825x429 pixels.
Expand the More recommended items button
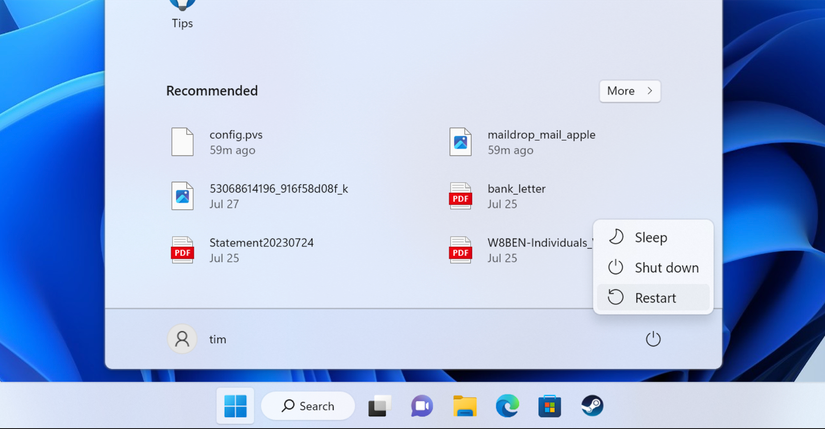point(630,91)
